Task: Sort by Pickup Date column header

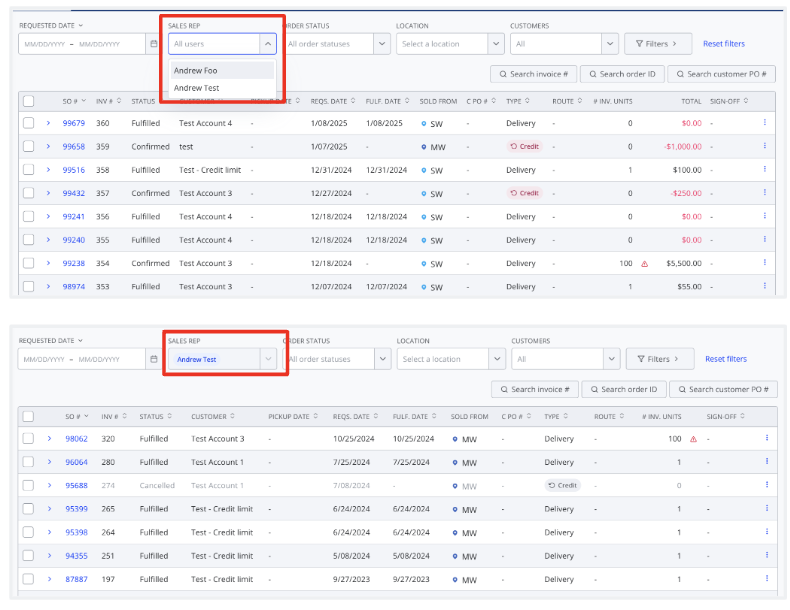Action: point(293,417)
